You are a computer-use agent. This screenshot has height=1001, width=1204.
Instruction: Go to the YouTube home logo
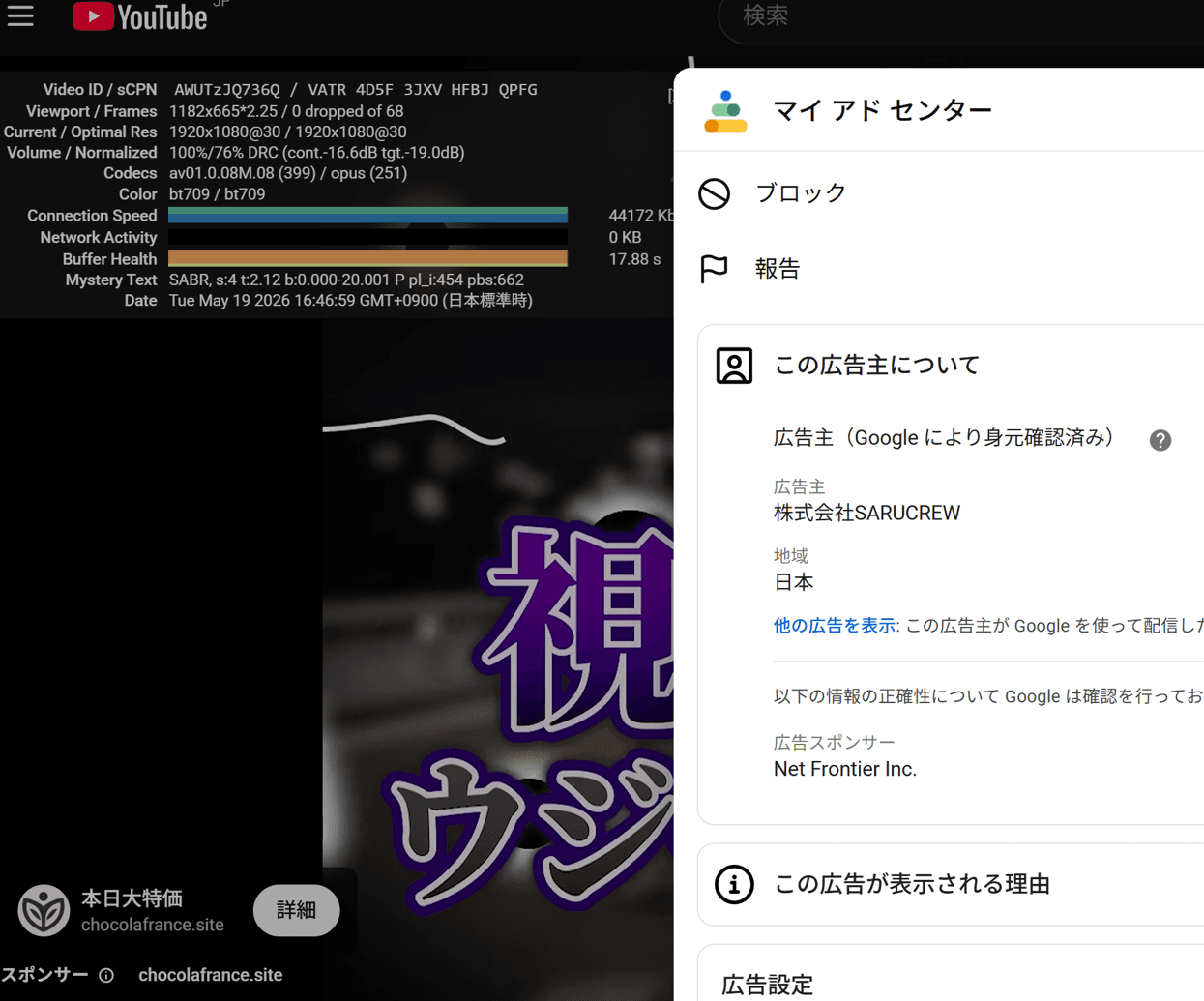[x=140, y=16]
